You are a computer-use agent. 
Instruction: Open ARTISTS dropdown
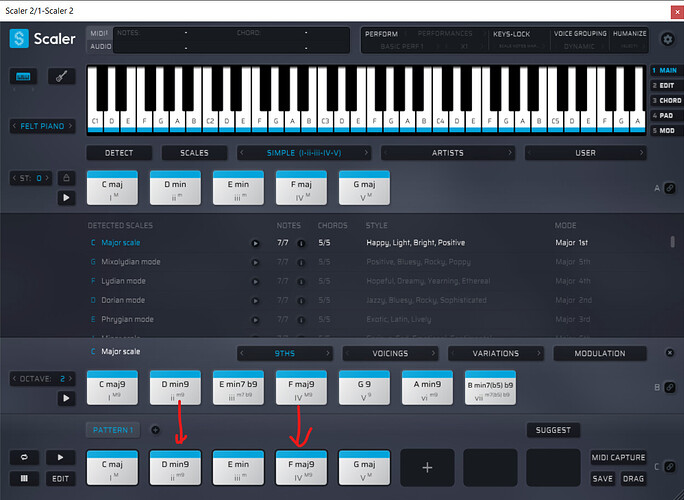click(448, 153)
